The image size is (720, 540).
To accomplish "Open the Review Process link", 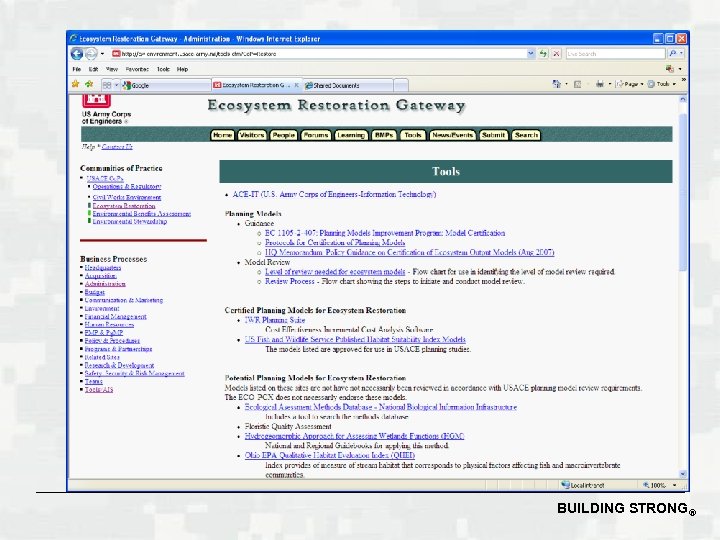I will (x=289, y=281).
